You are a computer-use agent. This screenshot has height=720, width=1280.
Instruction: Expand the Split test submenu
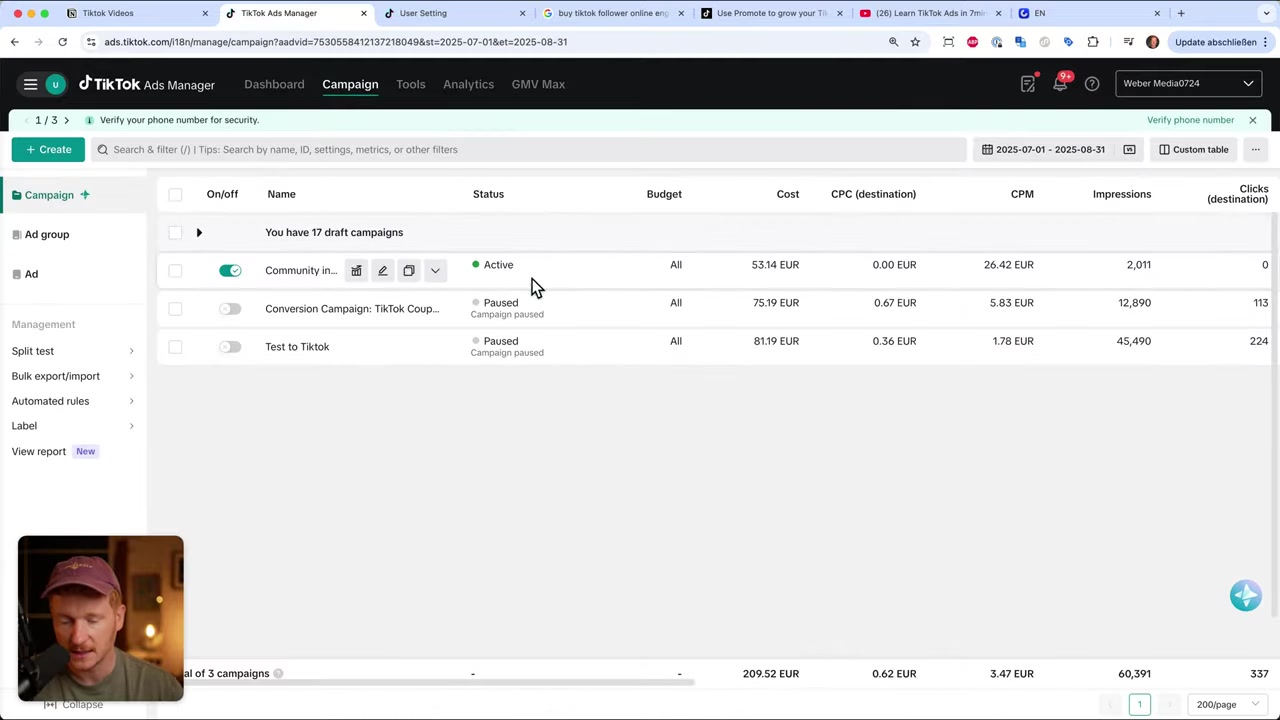coord(73,351)
